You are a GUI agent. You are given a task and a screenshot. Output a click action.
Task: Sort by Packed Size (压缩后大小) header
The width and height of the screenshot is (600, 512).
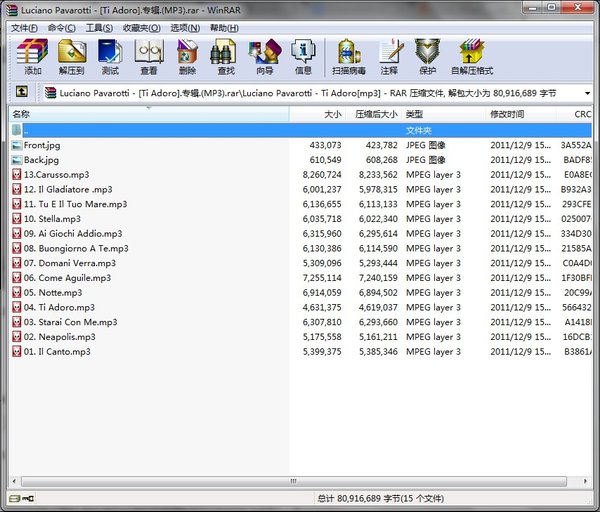point(373,114)
